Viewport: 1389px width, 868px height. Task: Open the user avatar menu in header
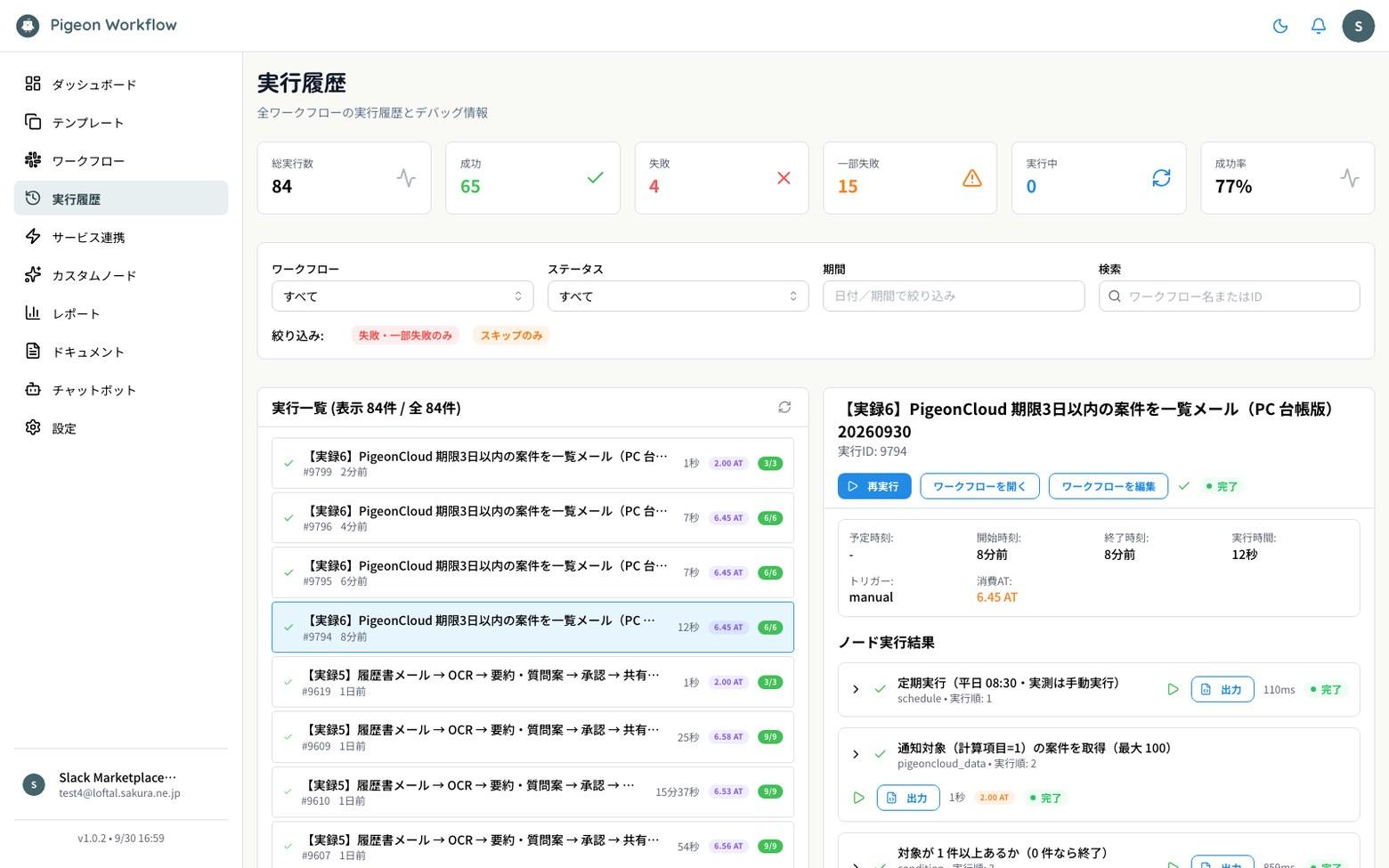[x=1358, y=26]
